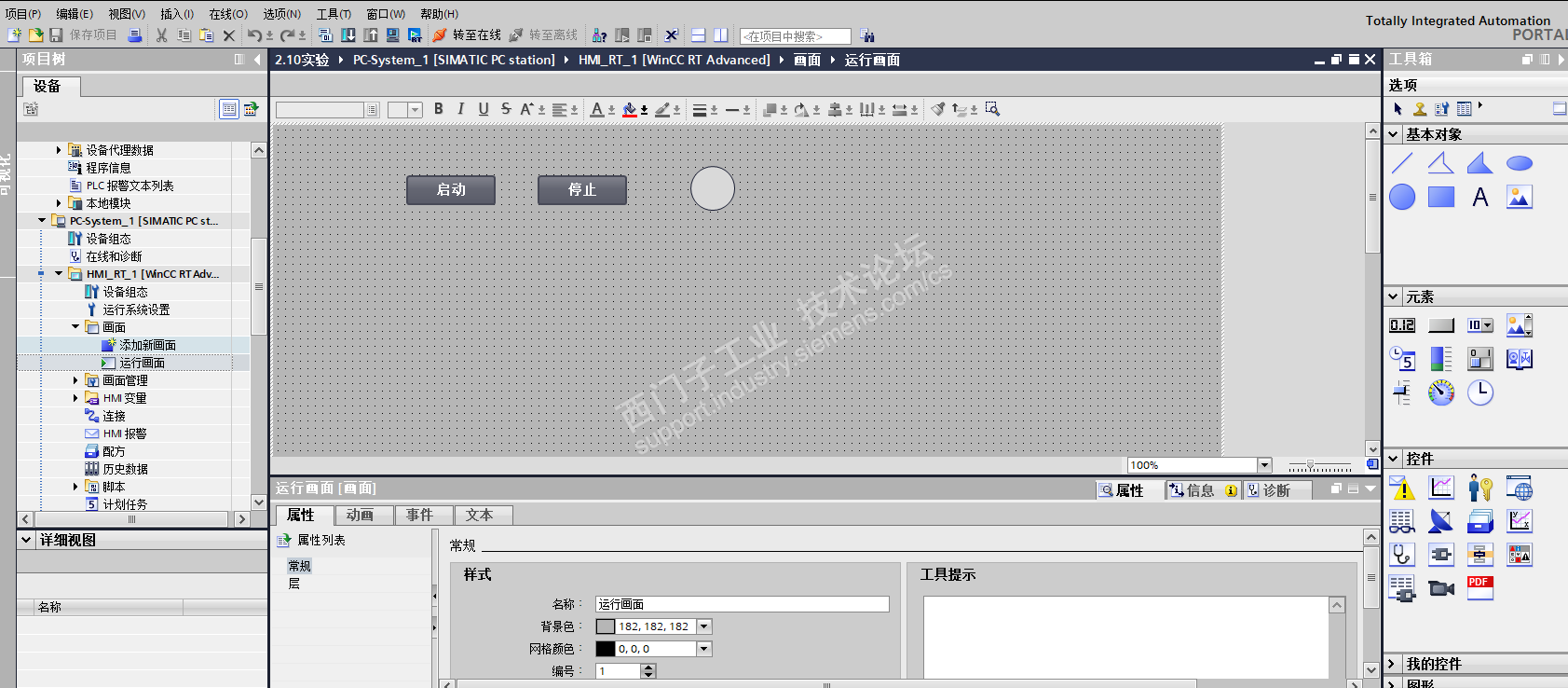Open the 项目(P) menu
1568x688 pixels.
pos(23,14)
